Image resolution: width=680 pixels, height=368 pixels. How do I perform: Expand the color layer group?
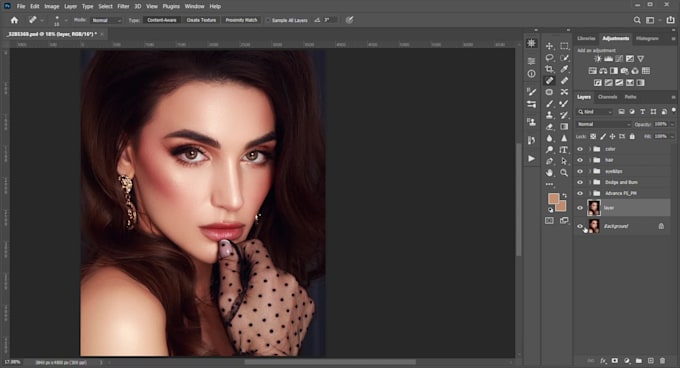pos(590,149)
